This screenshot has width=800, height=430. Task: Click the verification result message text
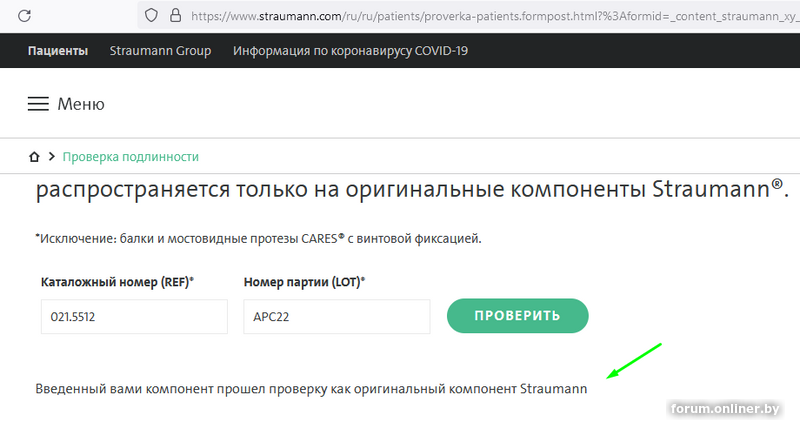[311, 387]
